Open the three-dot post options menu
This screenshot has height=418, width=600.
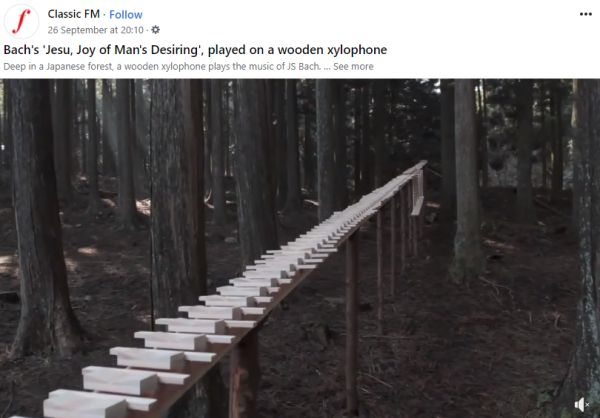(585, 14)
